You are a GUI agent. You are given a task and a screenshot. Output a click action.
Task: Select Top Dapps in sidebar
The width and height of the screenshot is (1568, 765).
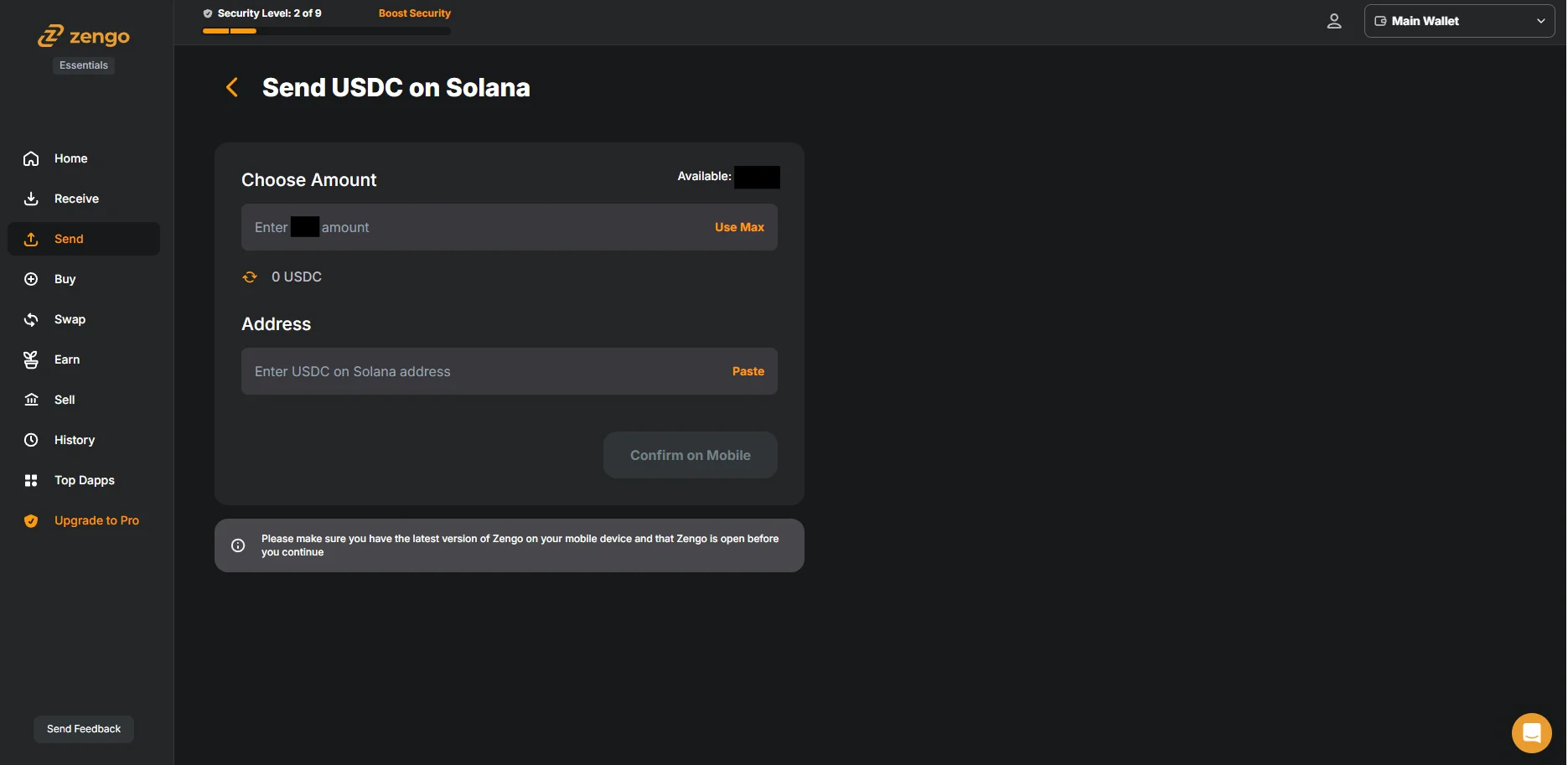(84, 480)
